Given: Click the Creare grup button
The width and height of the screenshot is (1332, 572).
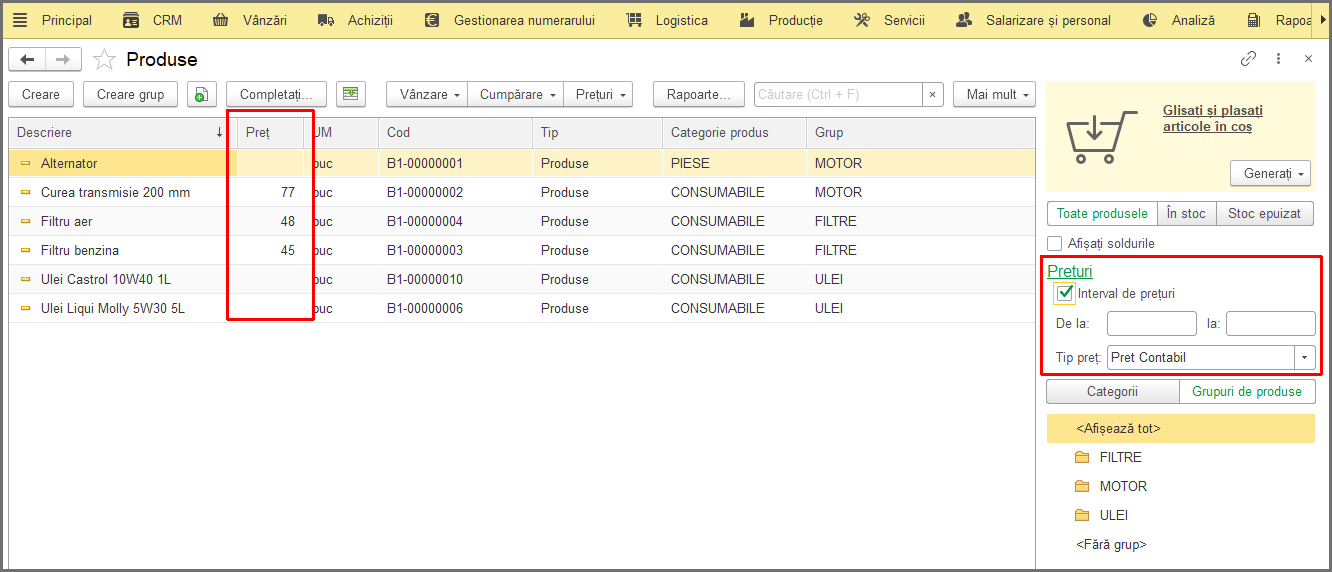Looking at the screenshot, I should (131, 94).
